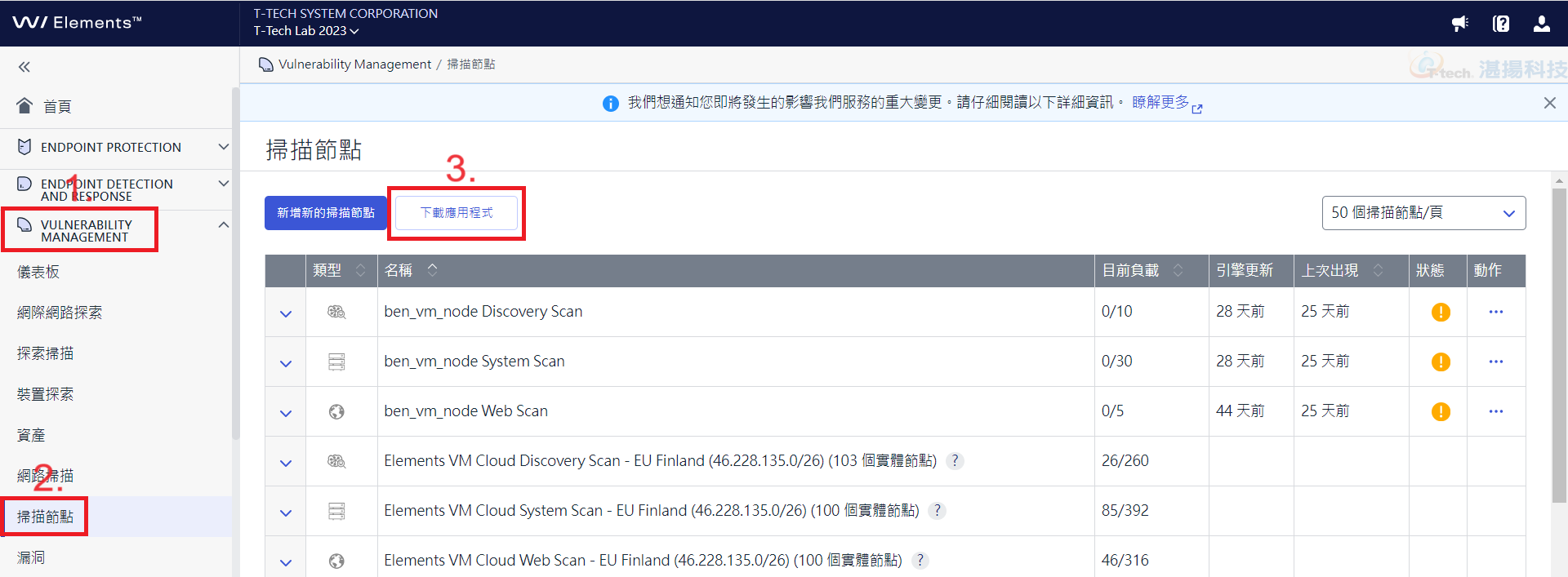Sort table by 類型 column
Image resolution: width=1568 pixels, height=577 pixels.
pos(360,270)
